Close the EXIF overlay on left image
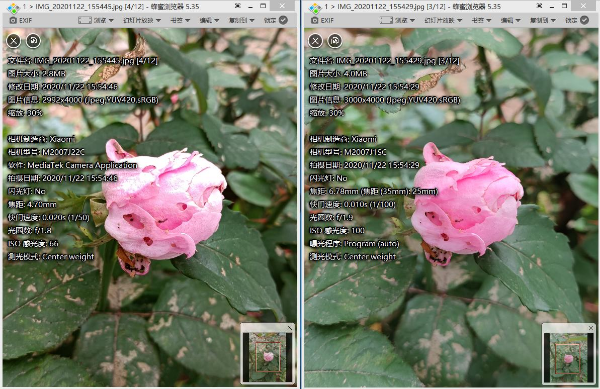 14,41
